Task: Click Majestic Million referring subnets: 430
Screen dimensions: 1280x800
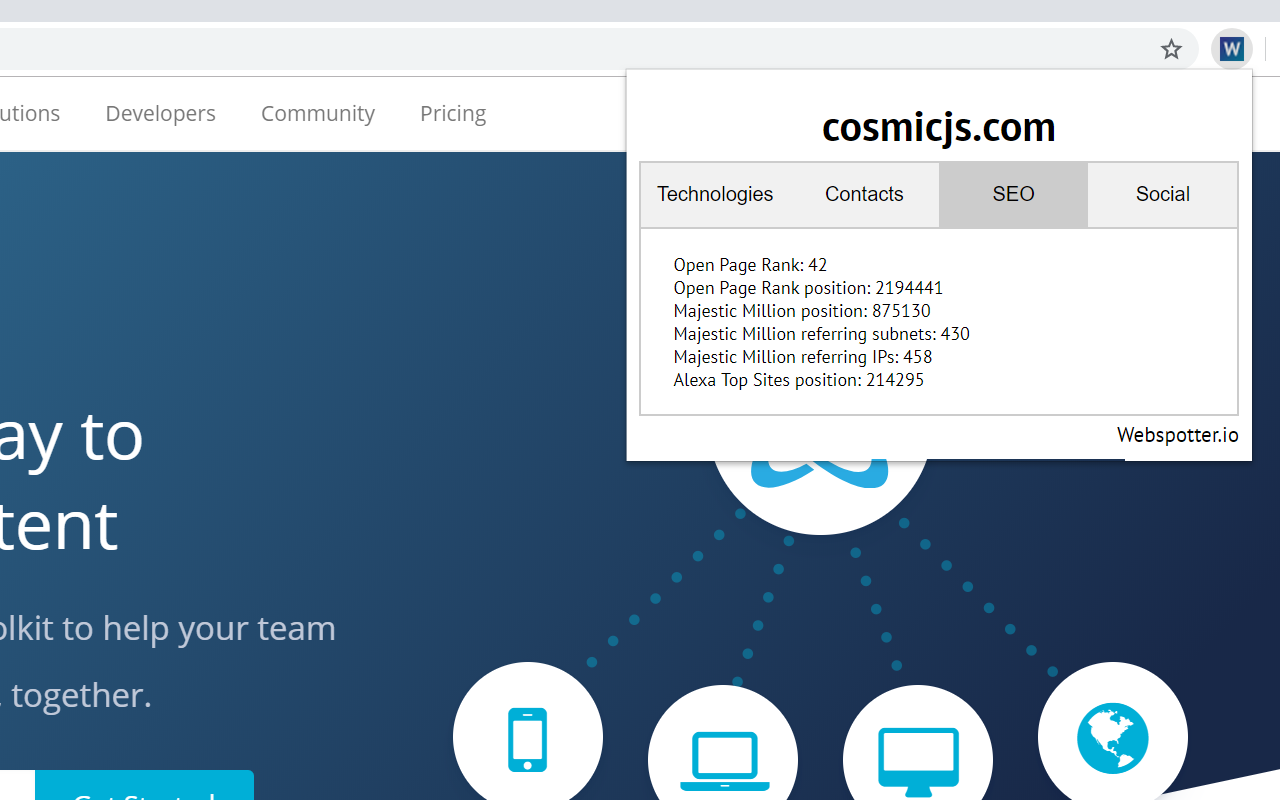Action: tap(821, 334)
